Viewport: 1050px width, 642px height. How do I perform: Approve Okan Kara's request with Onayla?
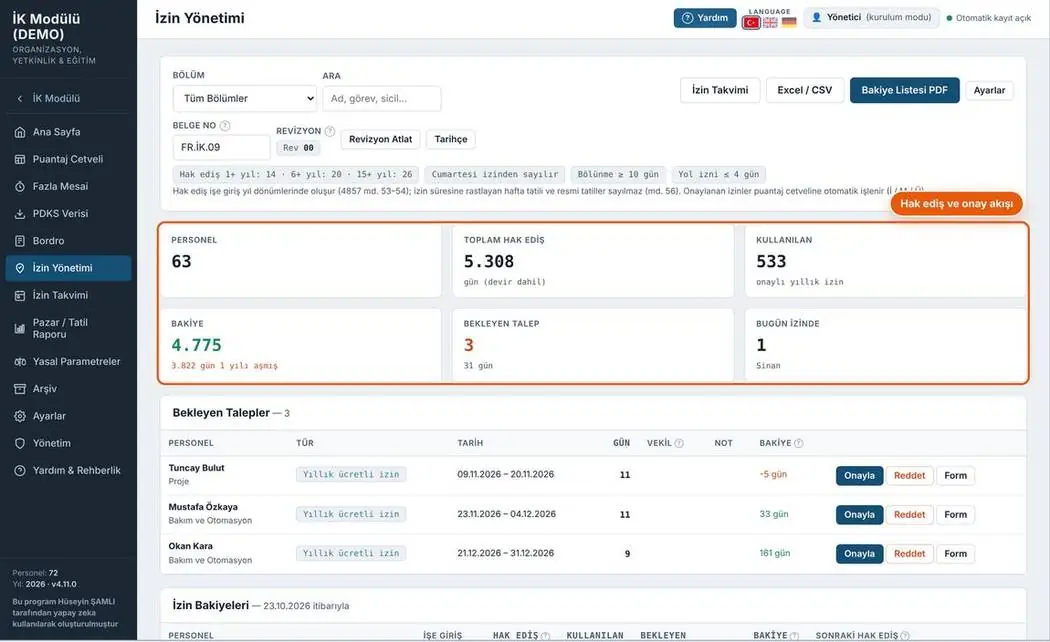[x=859, y=554]
